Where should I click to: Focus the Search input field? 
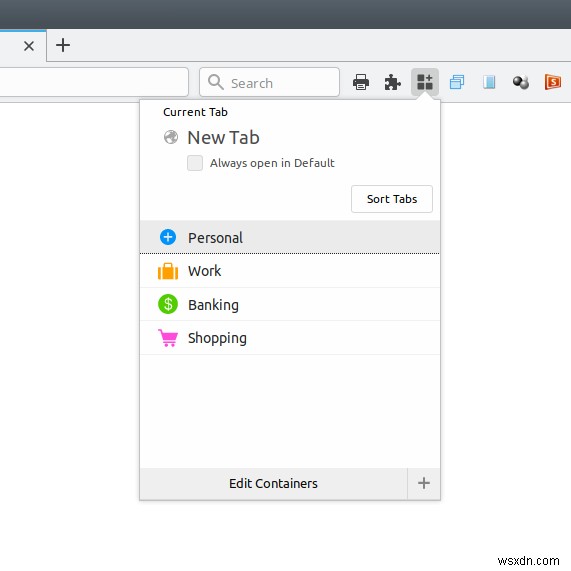[x=269, y=82]
